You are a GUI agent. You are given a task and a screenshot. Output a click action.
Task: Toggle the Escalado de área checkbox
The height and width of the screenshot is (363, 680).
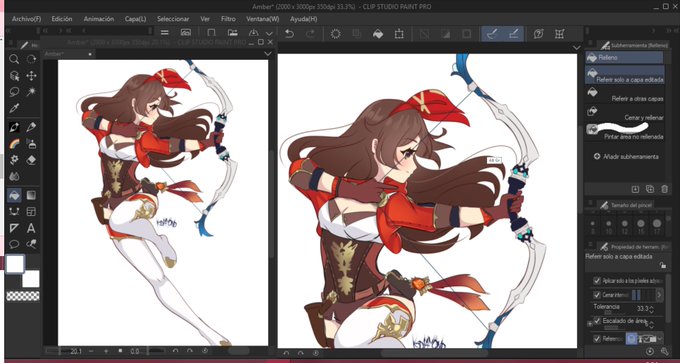click(597, 321)
